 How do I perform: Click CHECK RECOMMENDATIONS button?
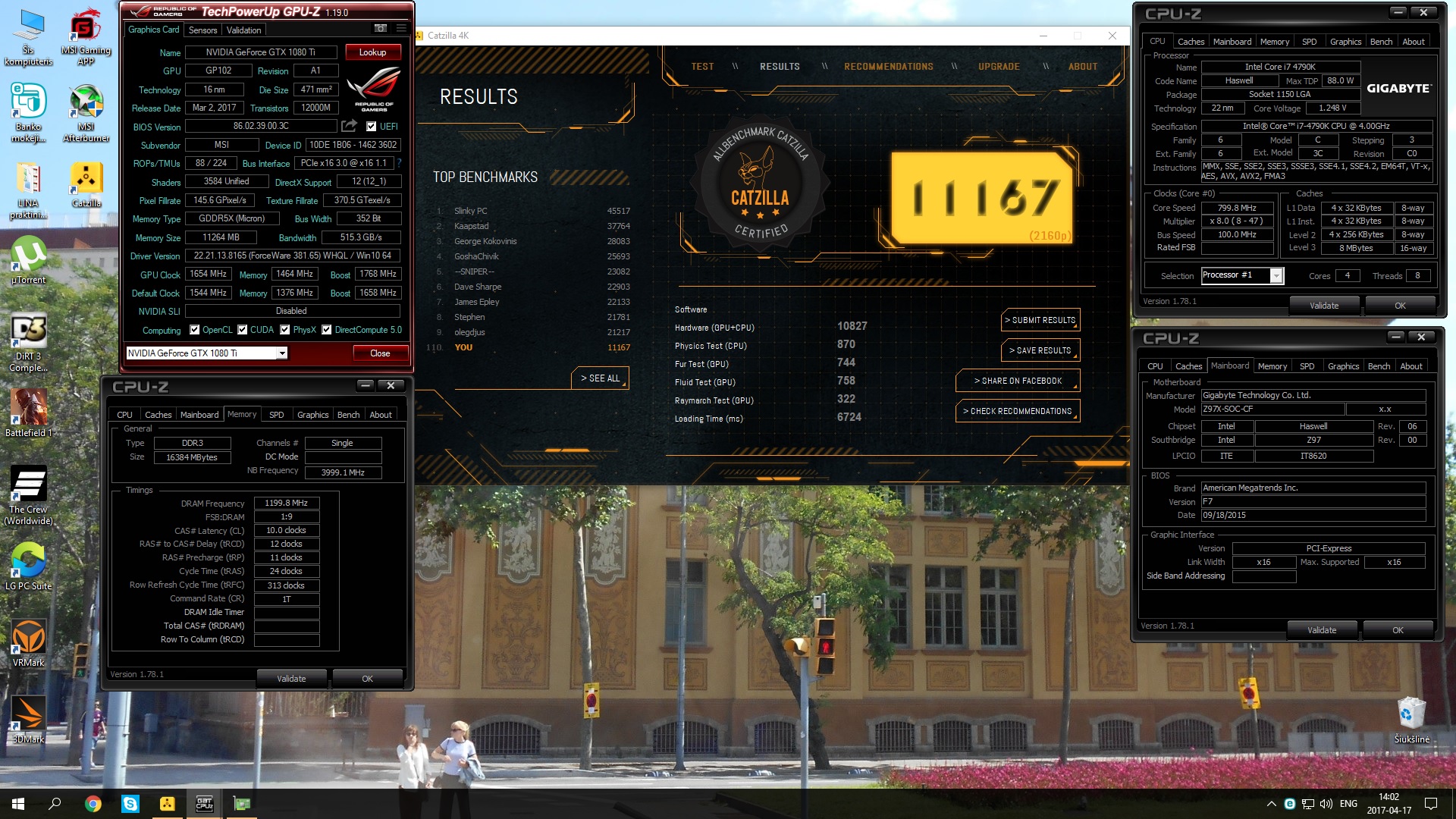tap(1018, 411)
